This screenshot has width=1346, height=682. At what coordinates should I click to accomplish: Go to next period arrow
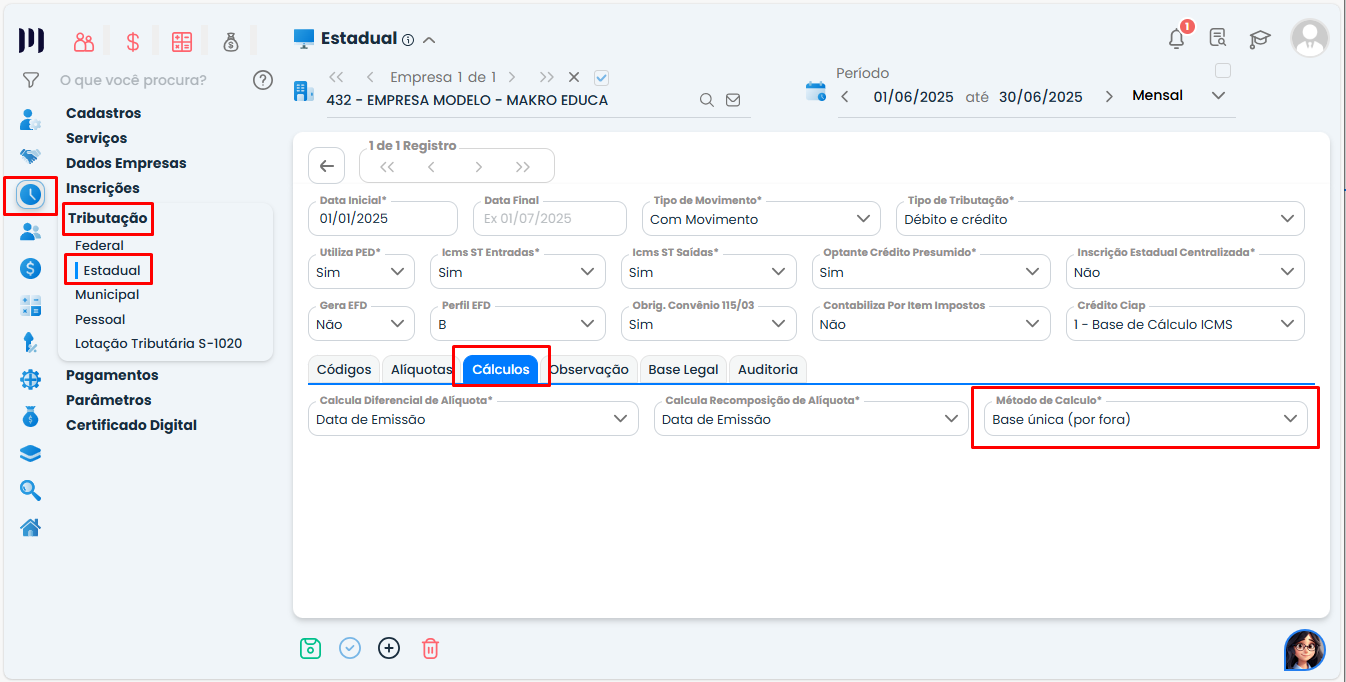pos(1109,96)
